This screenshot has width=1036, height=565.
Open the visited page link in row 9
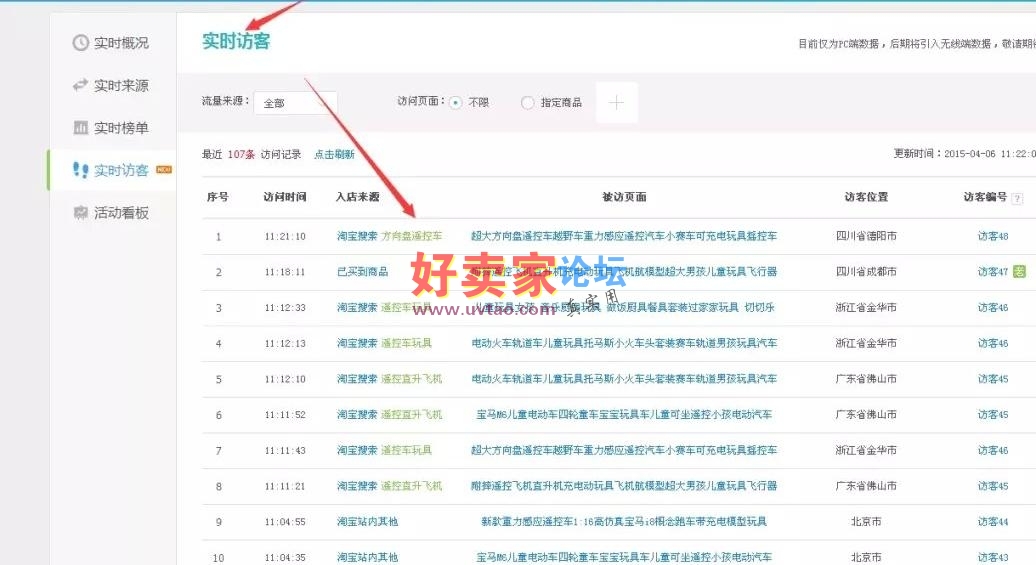pyautogui.click(x=623, y=522)
